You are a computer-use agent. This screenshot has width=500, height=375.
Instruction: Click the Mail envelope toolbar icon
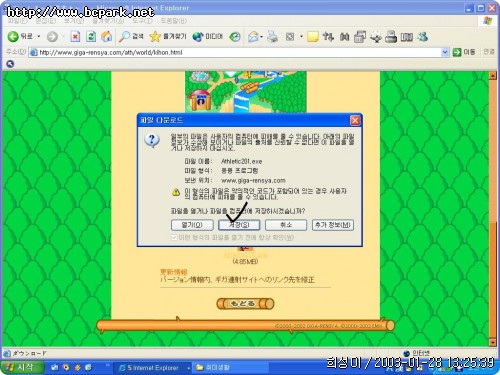[254, 37]
